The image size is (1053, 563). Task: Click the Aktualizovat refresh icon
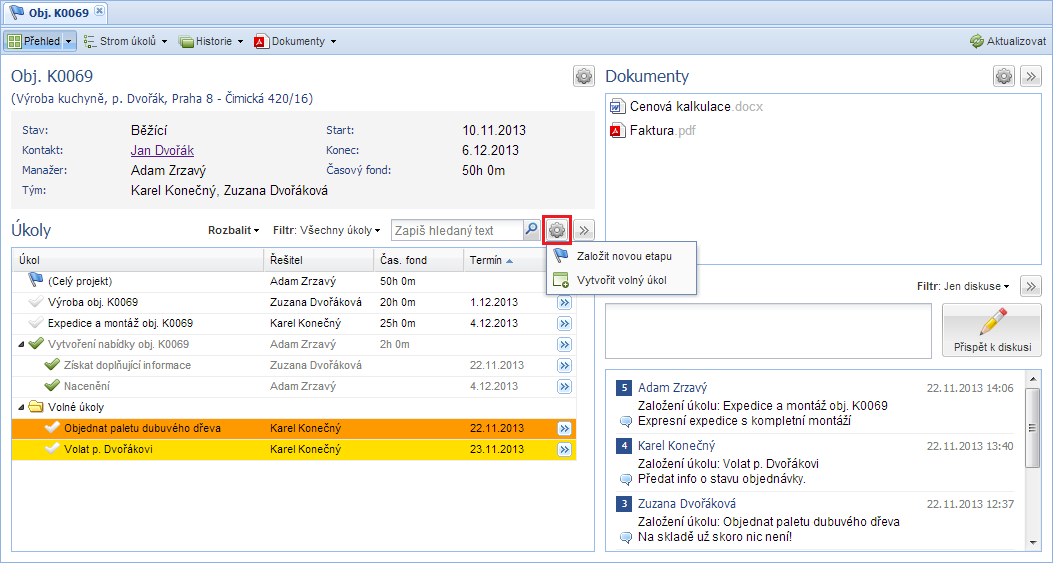(x=976, y=41)
